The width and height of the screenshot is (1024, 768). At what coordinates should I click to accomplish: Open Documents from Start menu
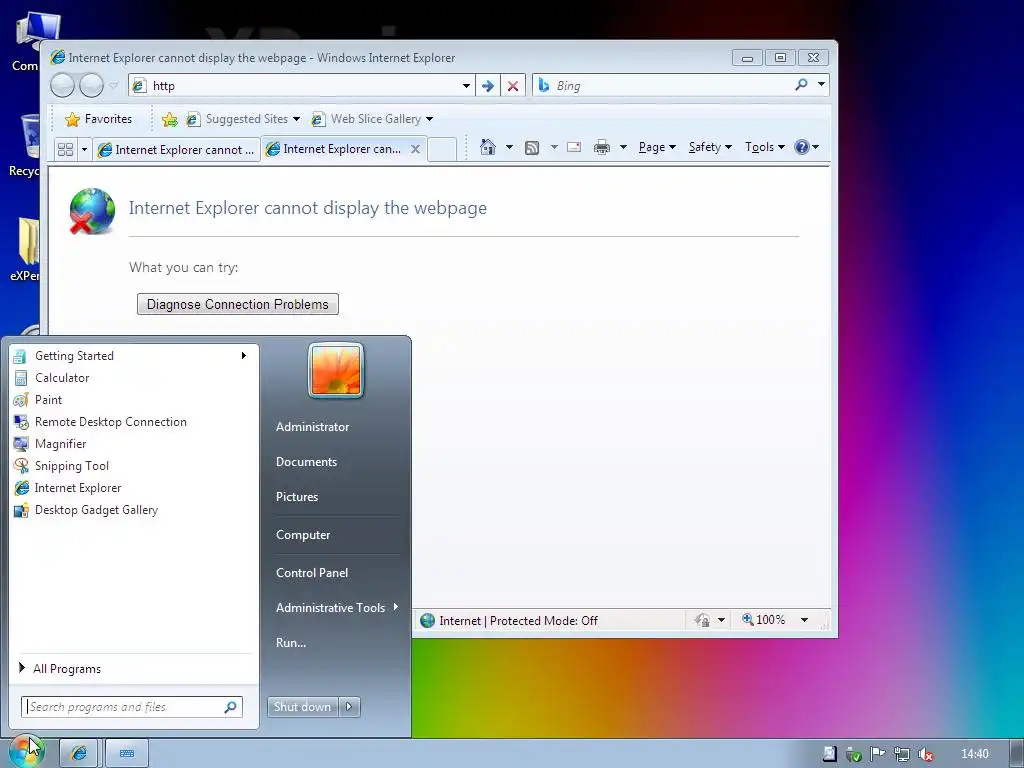pyautogui.click(x=306, y=462)
